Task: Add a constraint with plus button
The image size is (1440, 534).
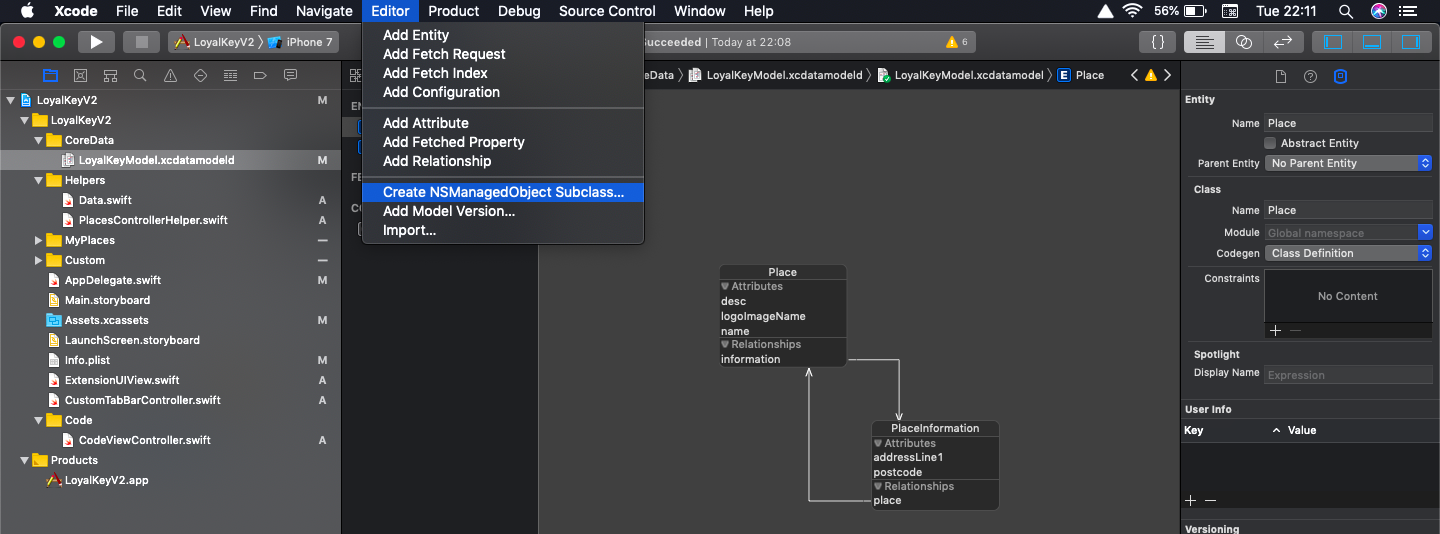Action: point(1275,330)
